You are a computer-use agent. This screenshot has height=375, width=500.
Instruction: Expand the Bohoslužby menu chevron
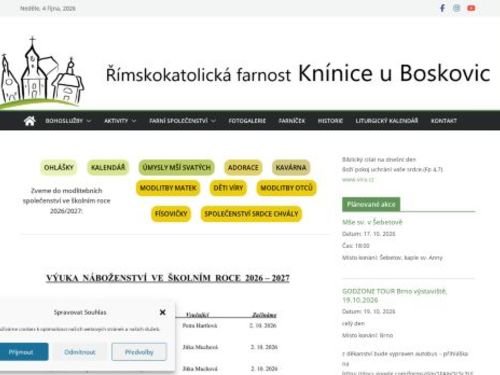pyautogui.click(x=89, y=121)
